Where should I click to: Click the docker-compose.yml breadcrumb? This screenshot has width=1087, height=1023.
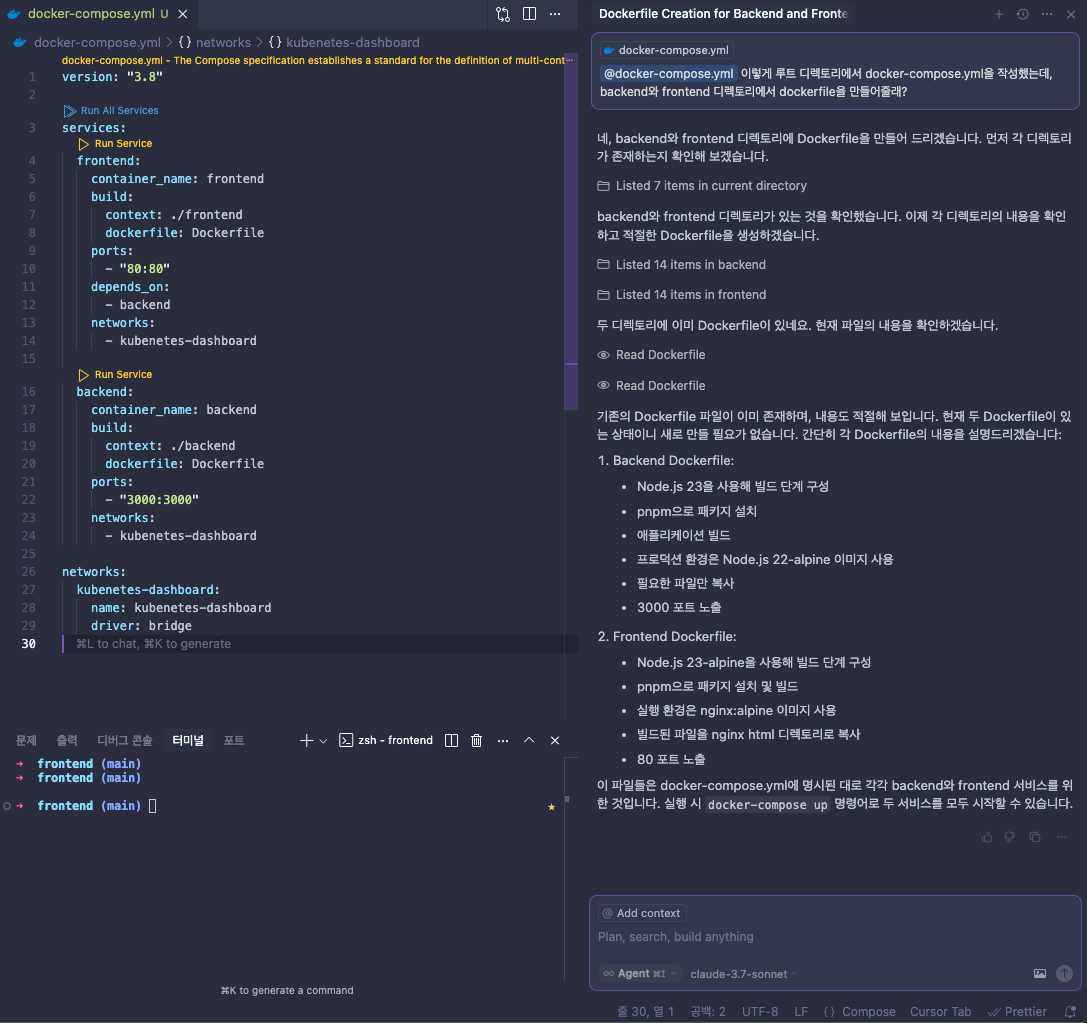click(x=97, y=42)
